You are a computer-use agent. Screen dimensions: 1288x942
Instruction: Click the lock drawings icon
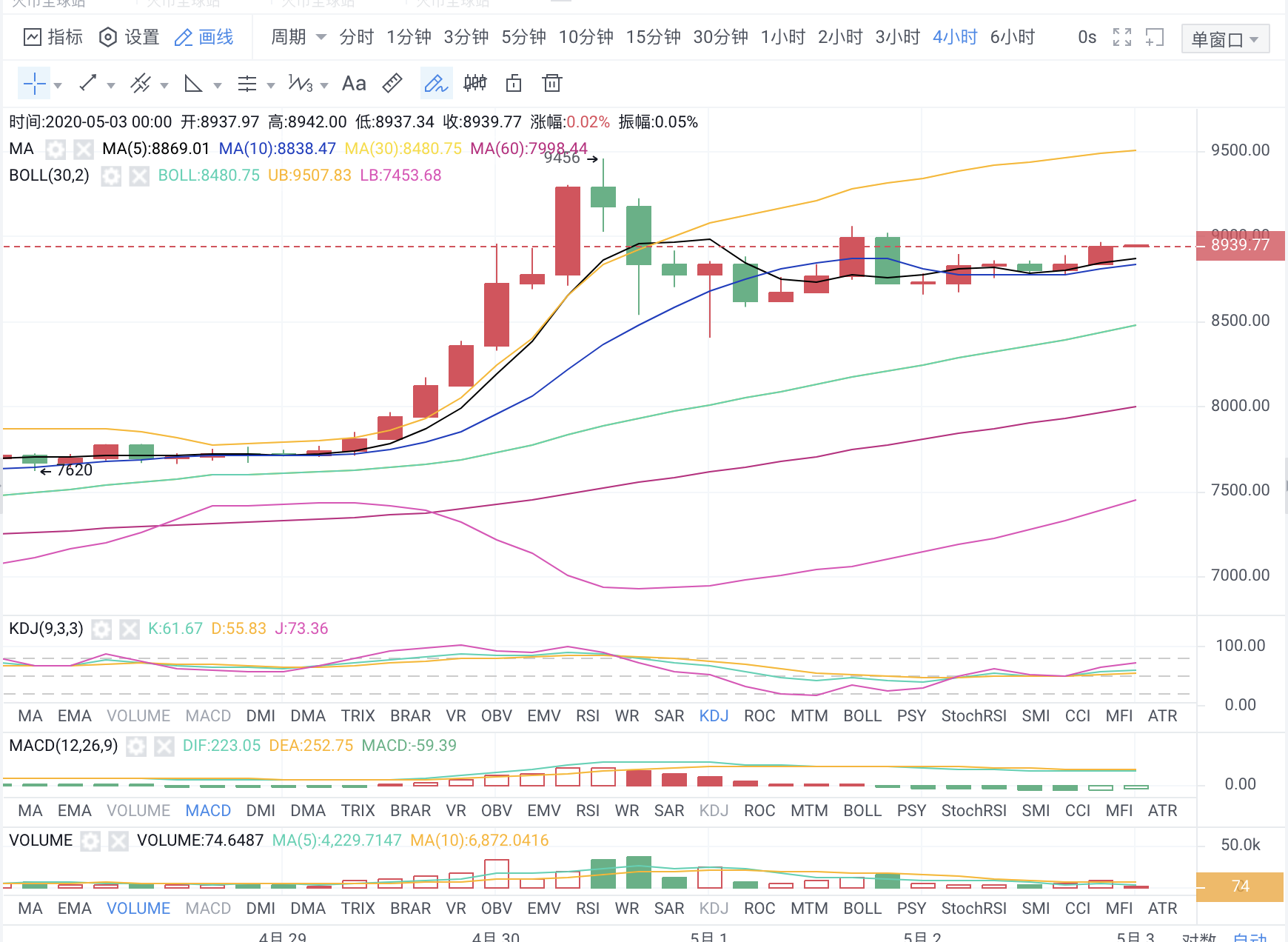[x=512, y=83]
